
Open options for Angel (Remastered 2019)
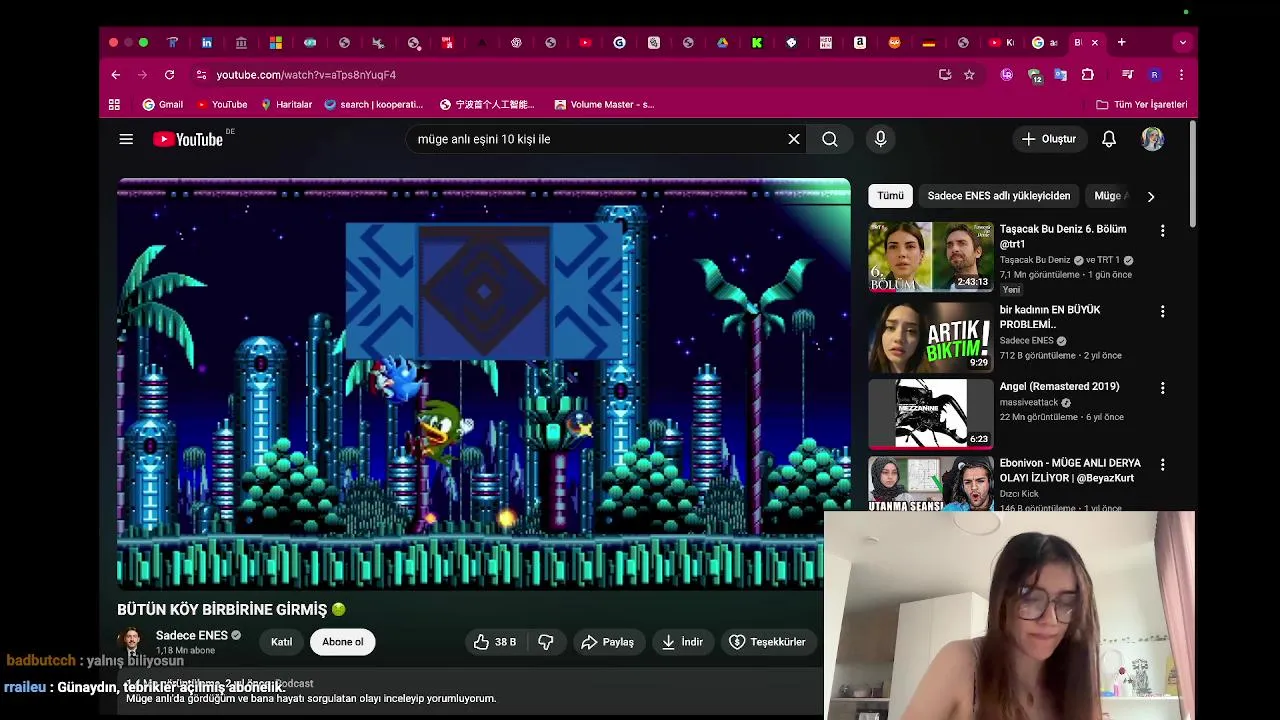pyautogui.click(x=1162, y=388)
